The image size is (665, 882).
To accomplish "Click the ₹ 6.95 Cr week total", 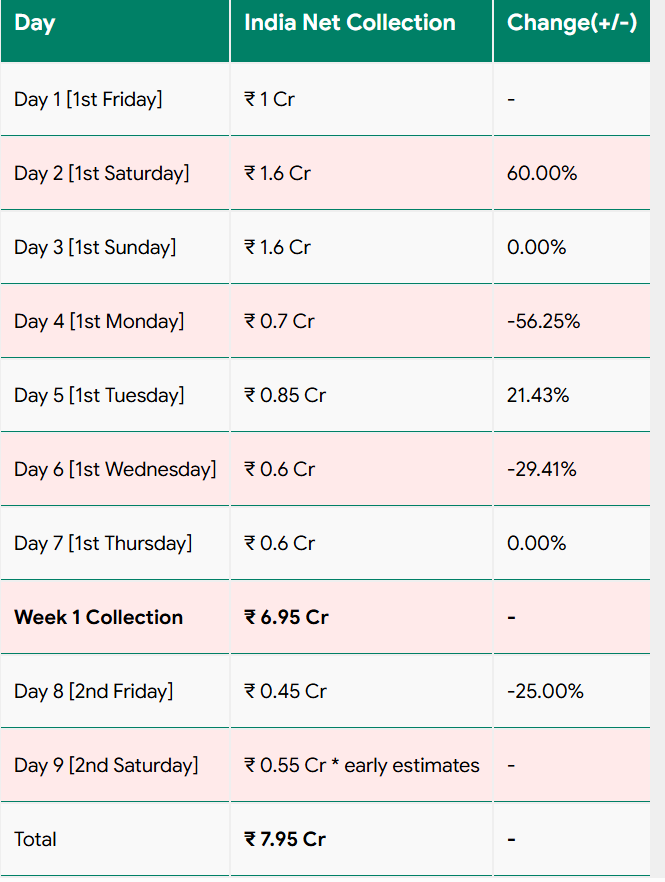I will [286, 617].
